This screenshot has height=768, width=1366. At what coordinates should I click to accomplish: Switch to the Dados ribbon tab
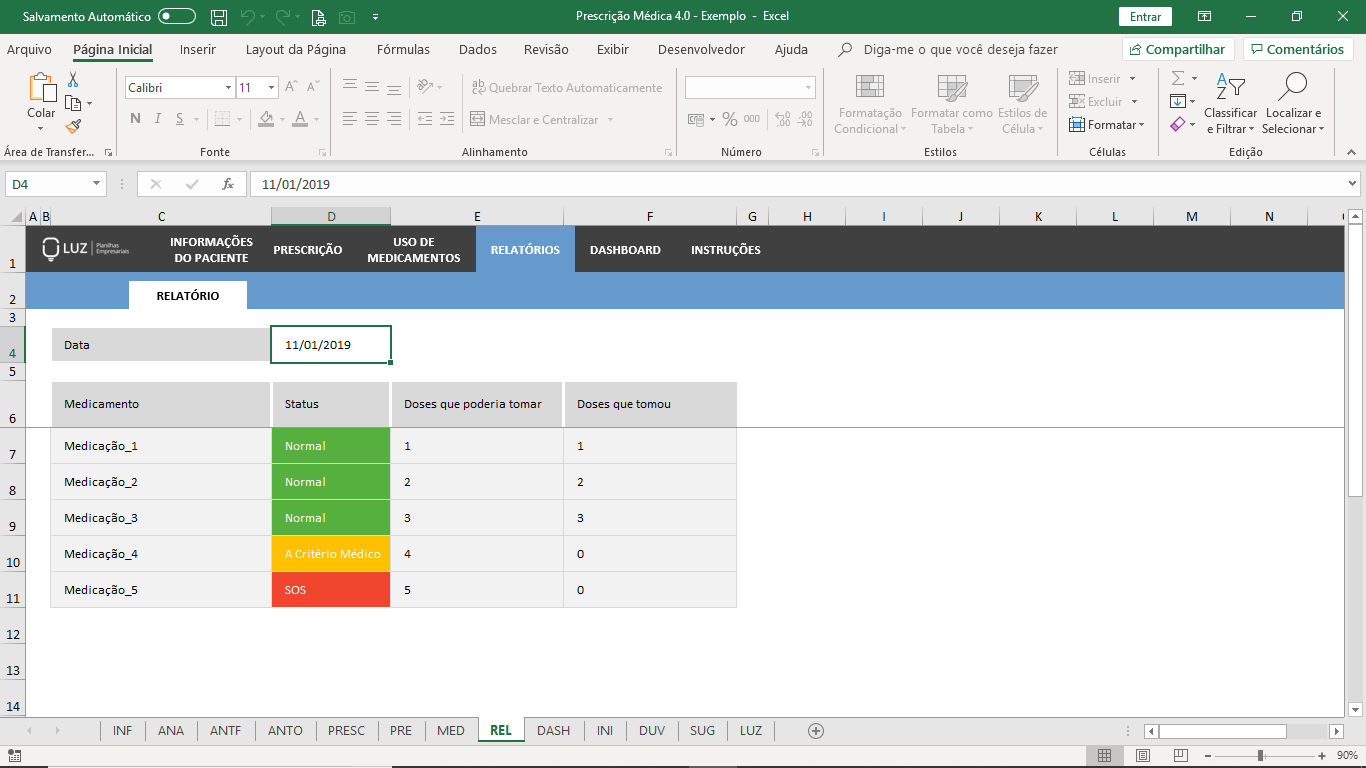478,49
